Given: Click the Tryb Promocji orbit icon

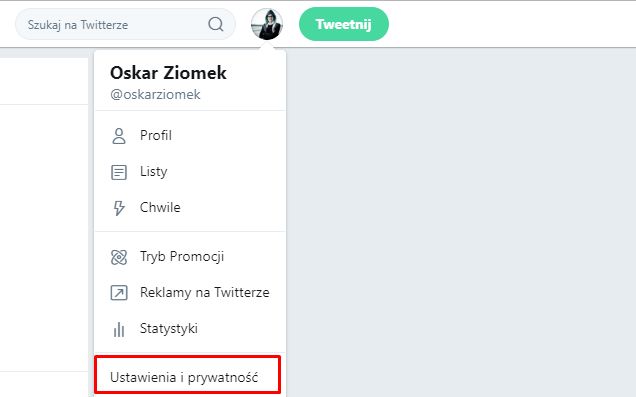Looking at the screenshot, I should tap(119, 257).
